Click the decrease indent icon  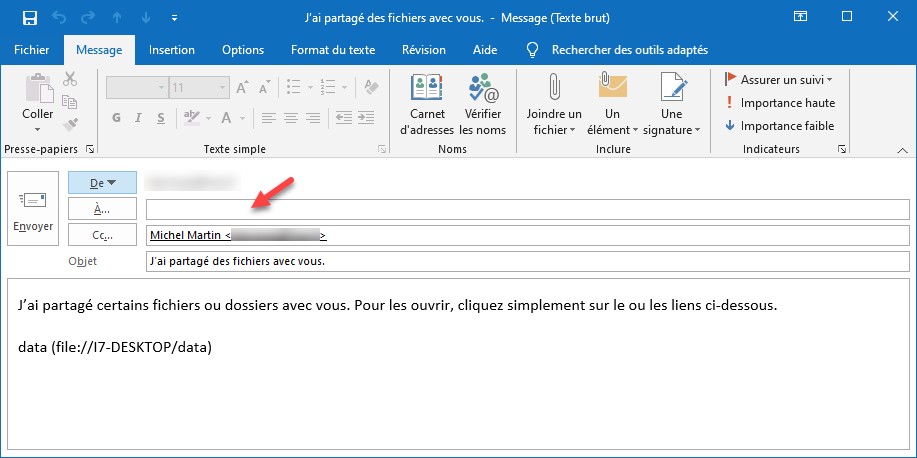tap(344, 118)
